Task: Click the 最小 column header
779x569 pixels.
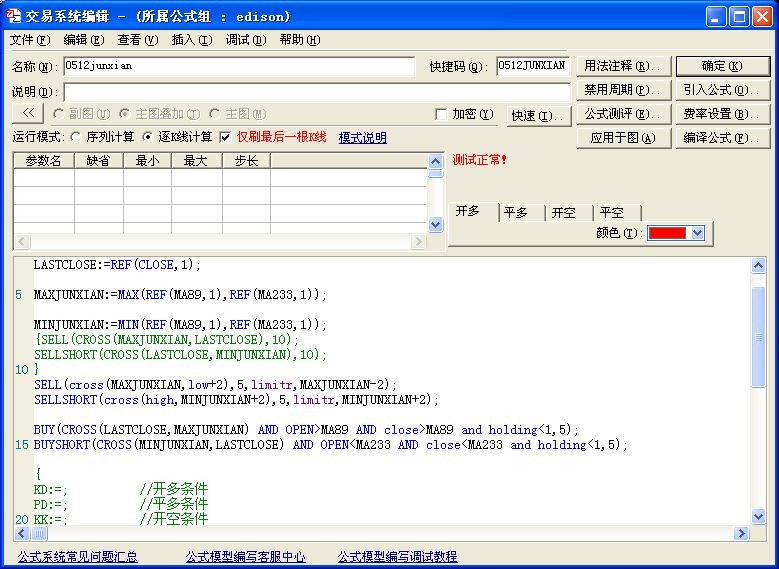Action: pos(147,161)
